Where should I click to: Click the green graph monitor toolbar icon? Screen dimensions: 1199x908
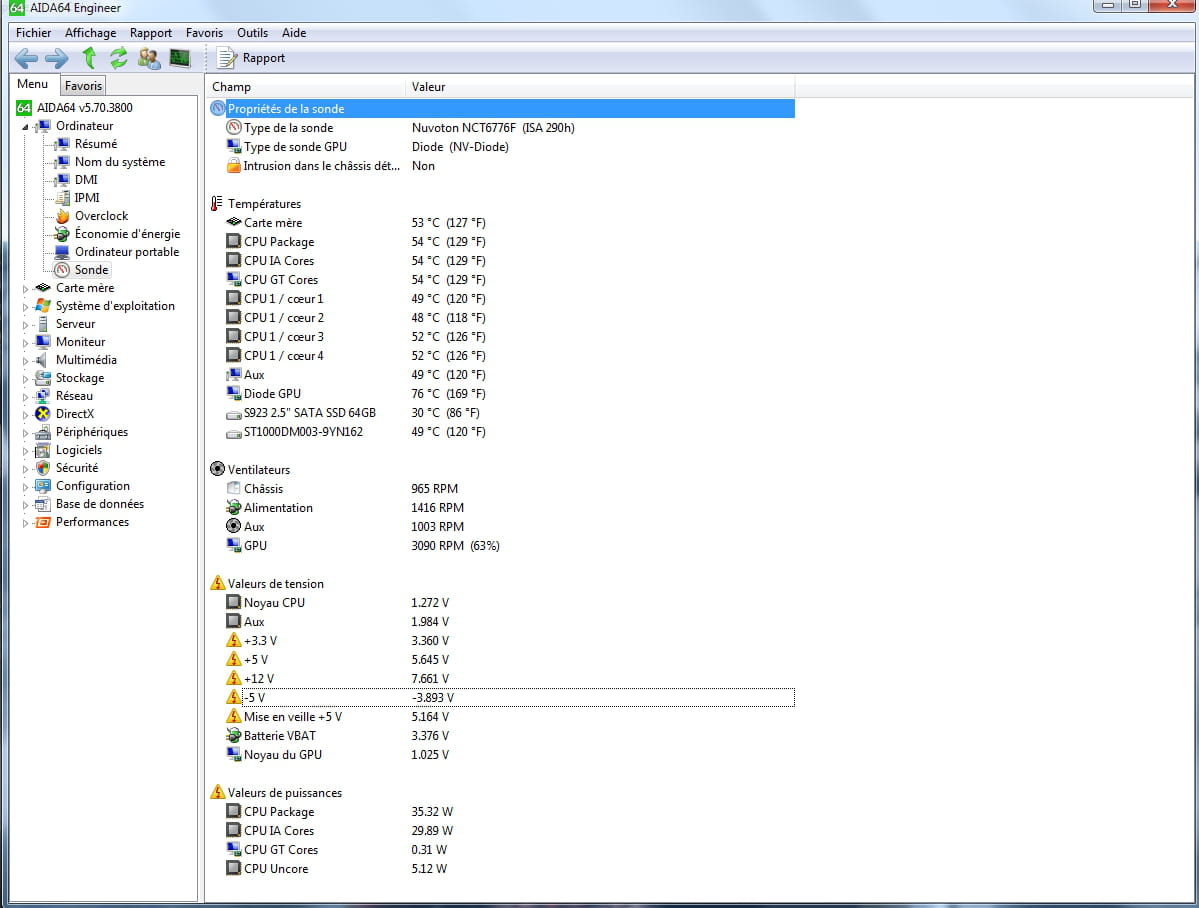point(180,58)
